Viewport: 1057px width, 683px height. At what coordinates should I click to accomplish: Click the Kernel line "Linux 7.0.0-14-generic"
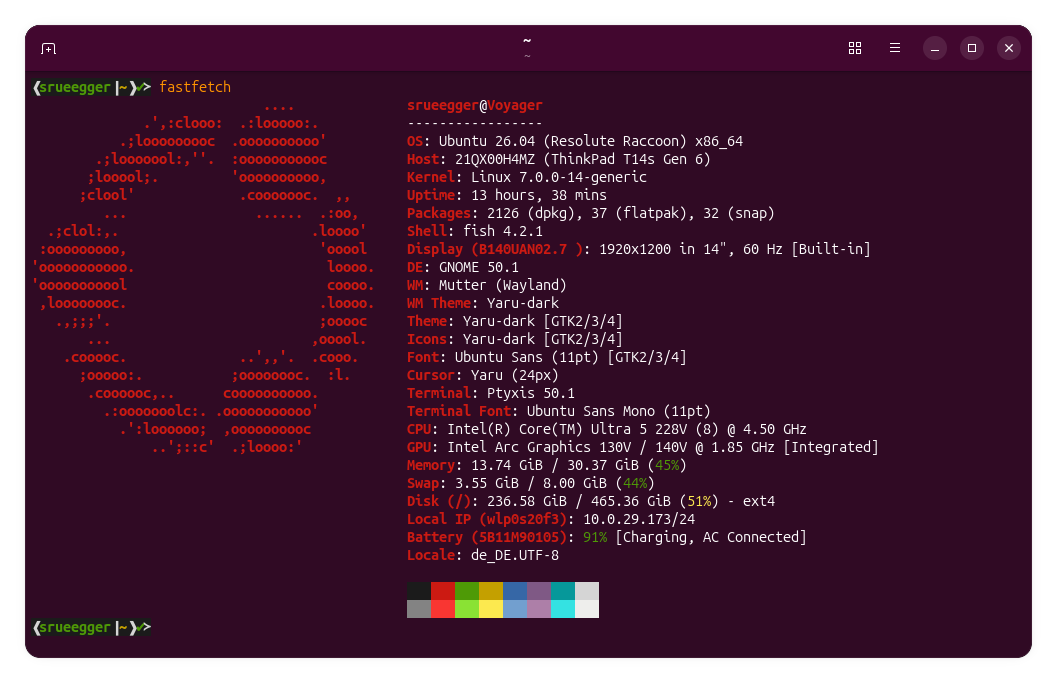pos(559,177)
